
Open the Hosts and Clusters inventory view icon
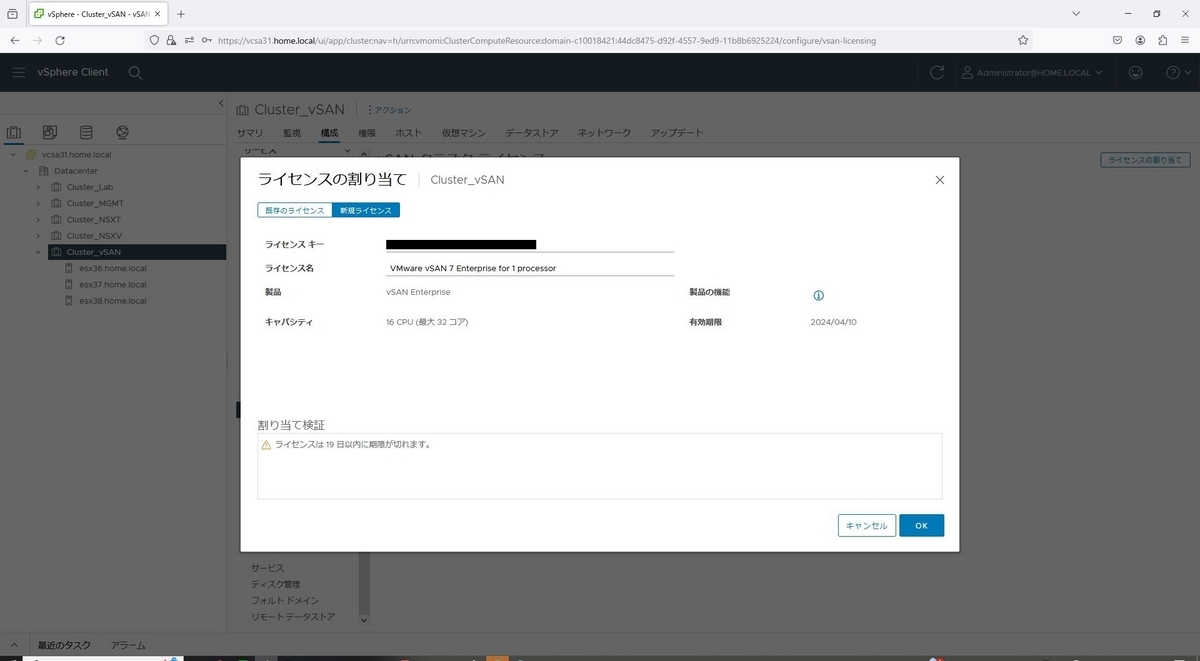[14, 132]
